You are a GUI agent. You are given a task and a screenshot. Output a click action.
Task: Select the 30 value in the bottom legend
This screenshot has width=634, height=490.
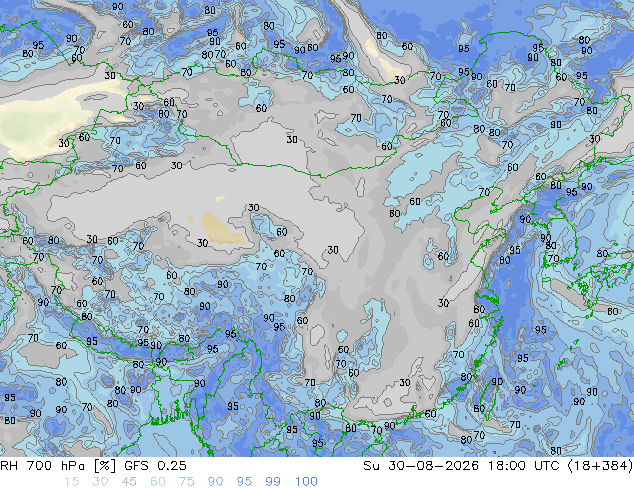click(x=100, y=482)
